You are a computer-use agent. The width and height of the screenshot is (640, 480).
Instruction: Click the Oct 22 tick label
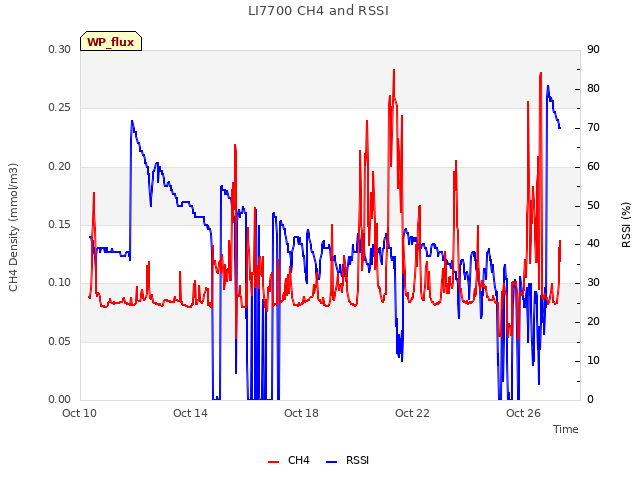click(412, 413)
